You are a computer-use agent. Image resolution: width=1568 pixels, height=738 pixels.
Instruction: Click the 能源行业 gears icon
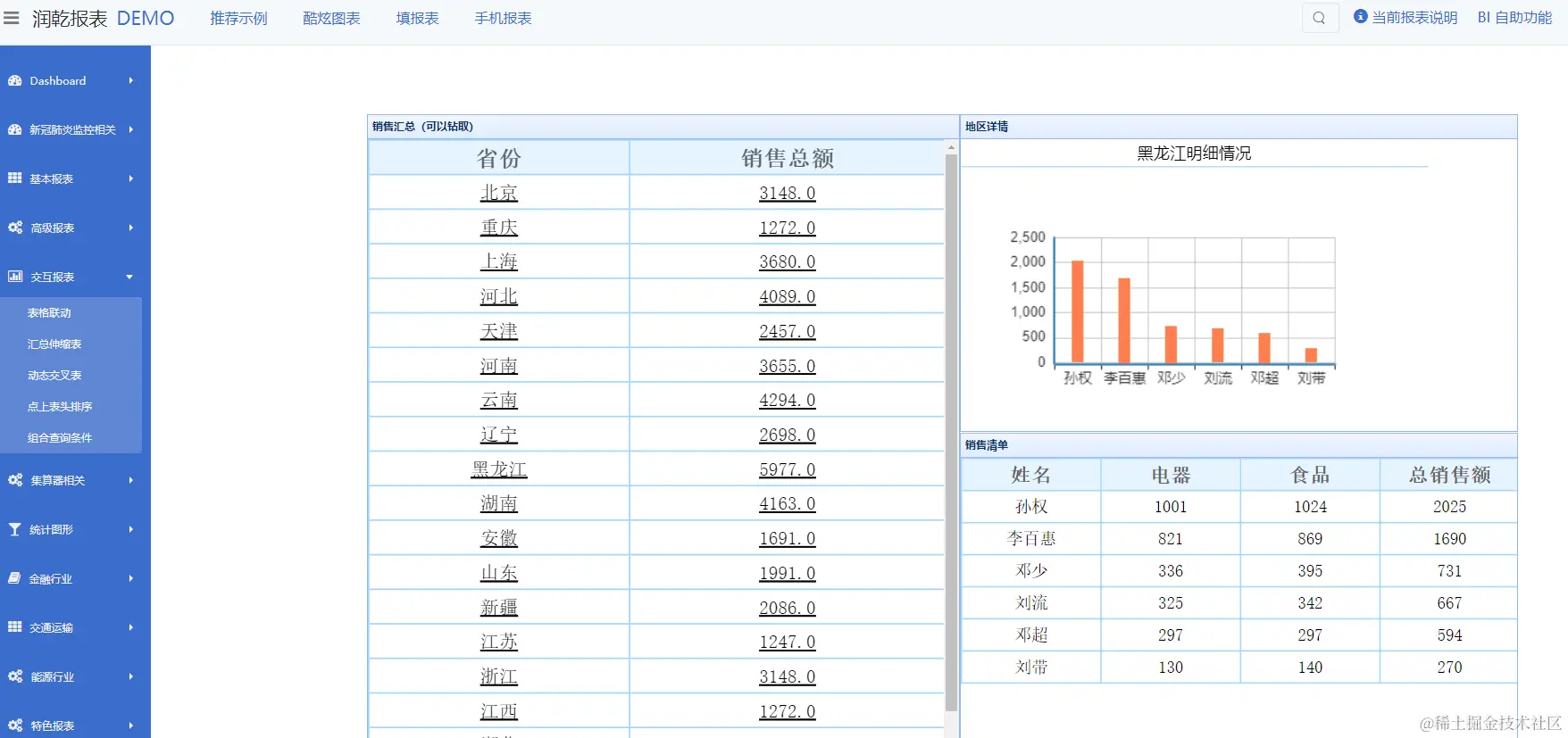[x=15, y=676]
